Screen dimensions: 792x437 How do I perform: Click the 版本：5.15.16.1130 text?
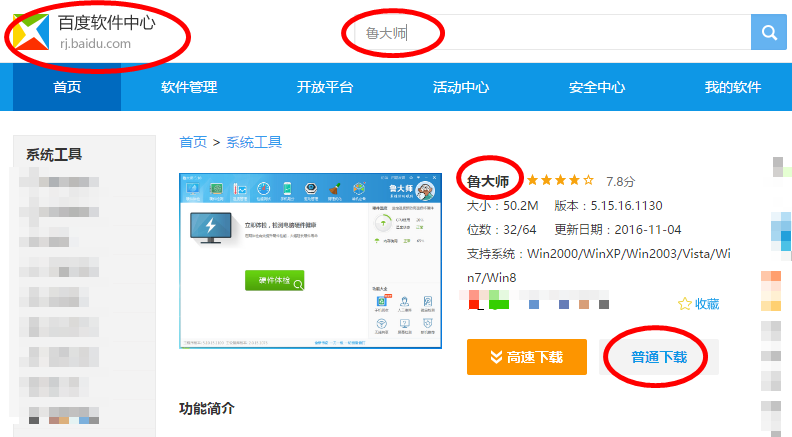pyautogui.click(x=608, y=206)
